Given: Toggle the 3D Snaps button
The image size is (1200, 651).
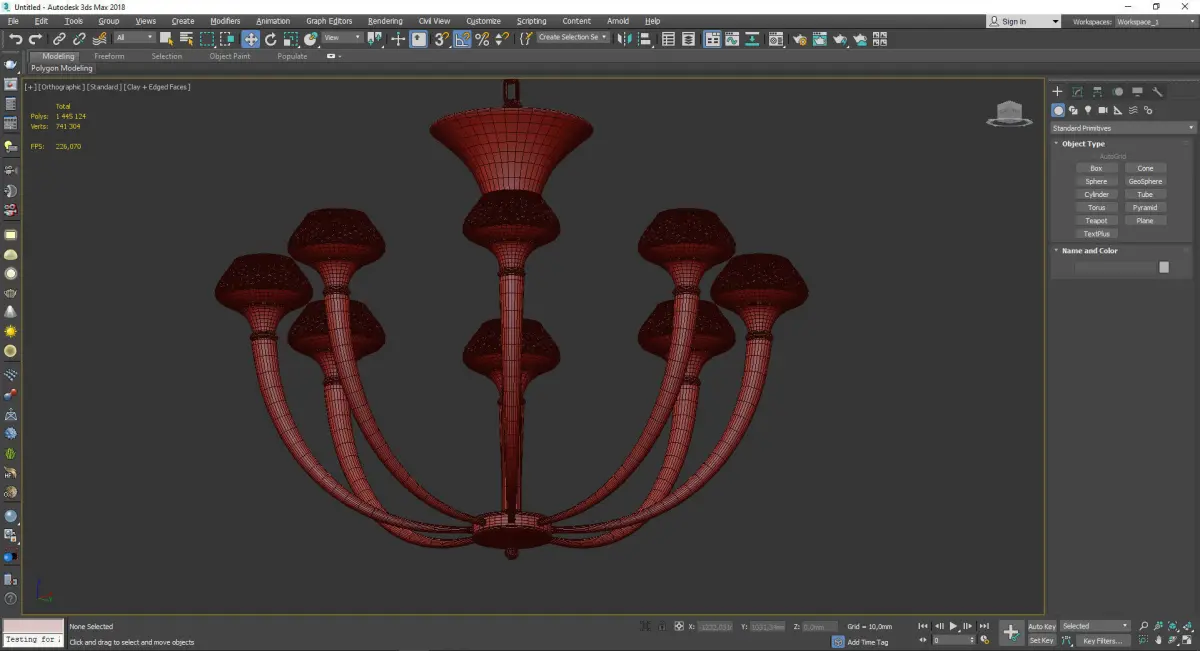Looking at the screenshot, I should [439, 39].
